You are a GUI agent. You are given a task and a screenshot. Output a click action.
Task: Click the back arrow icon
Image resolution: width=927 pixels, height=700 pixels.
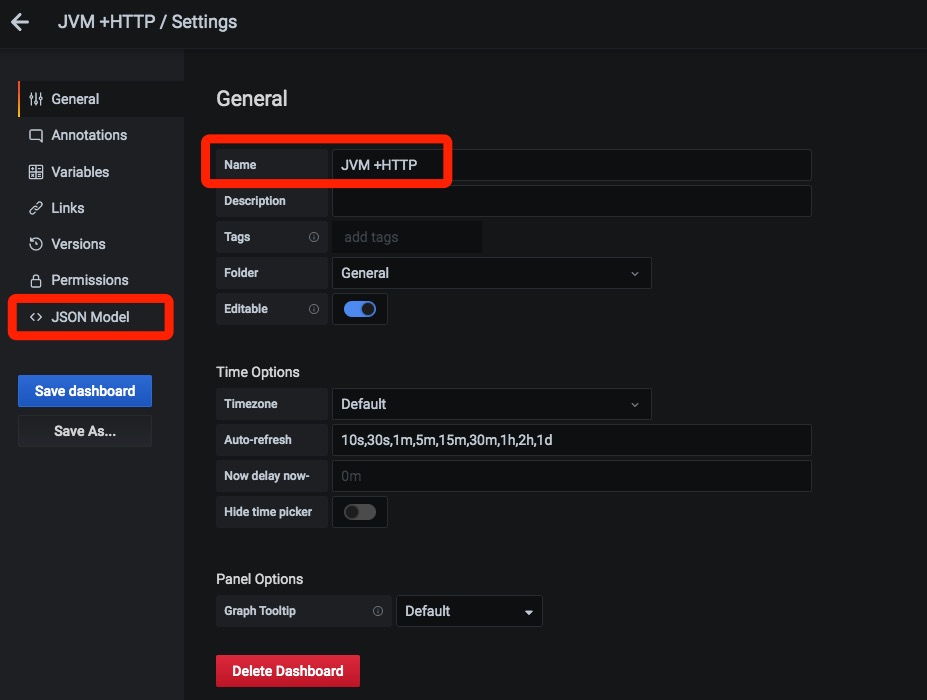click(19, 22)
